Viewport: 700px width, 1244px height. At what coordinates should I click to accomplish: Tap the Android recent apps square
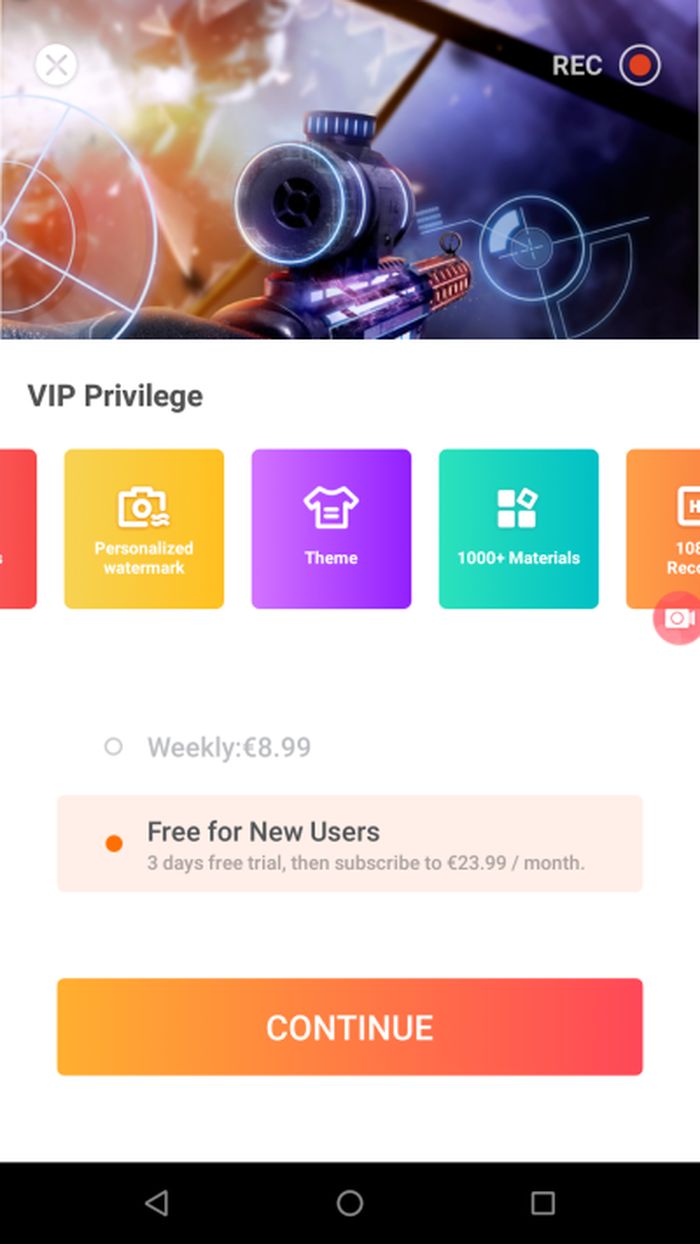pyautogui.click(x=543, y=1203)
